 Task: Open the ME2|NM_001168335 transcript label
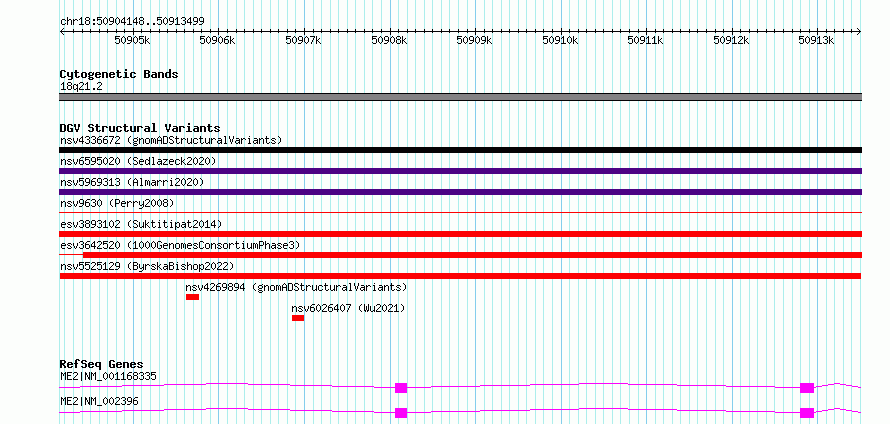(x=108, y=376)
